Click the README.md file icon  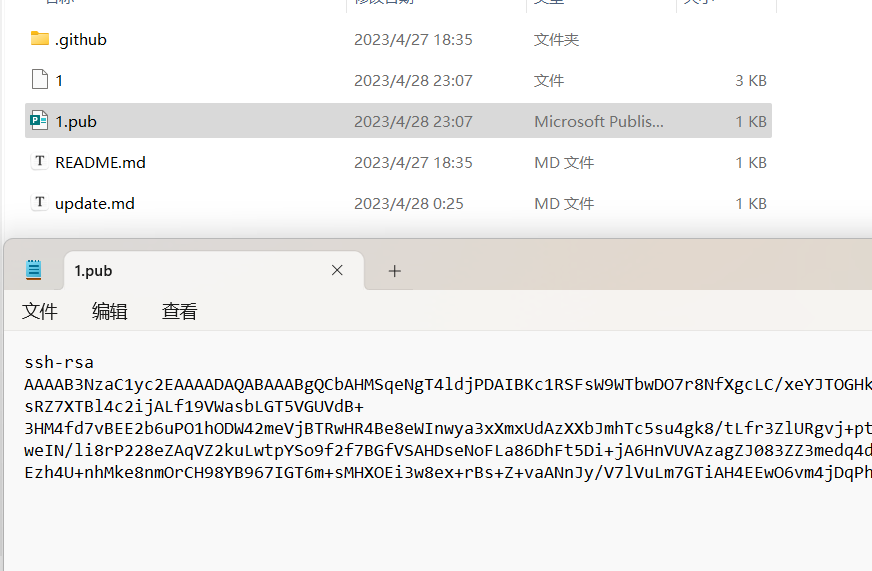tap(40, 162)
